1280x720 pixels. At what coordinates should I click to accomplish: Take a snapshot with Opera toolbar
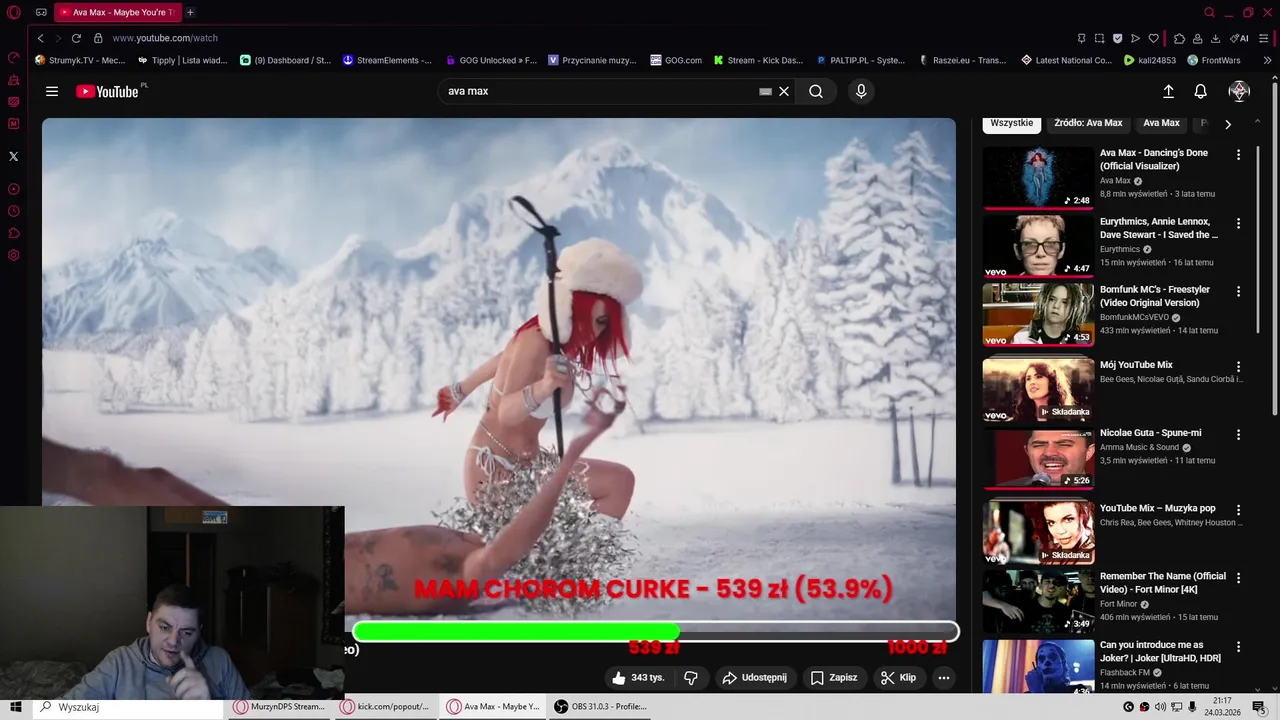point(1099,38)
